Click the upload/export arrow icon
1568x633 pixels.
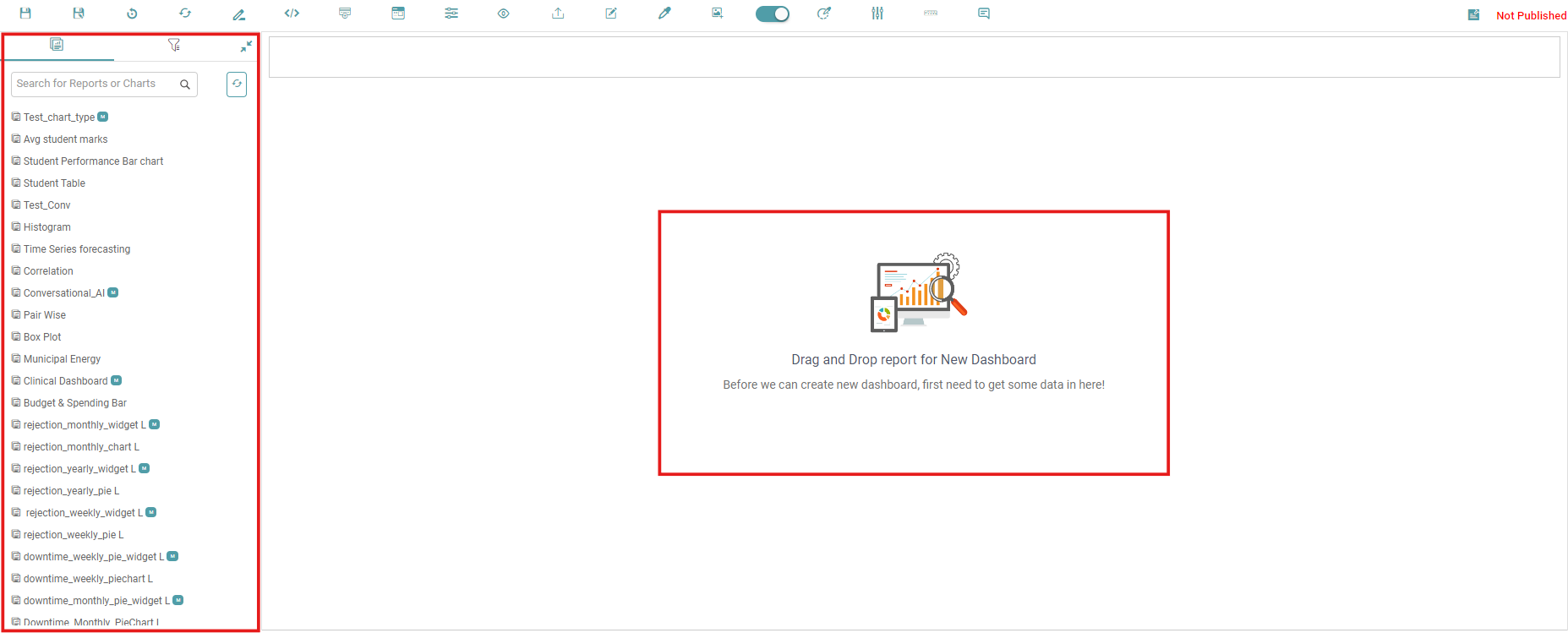(x=558, y=14)
